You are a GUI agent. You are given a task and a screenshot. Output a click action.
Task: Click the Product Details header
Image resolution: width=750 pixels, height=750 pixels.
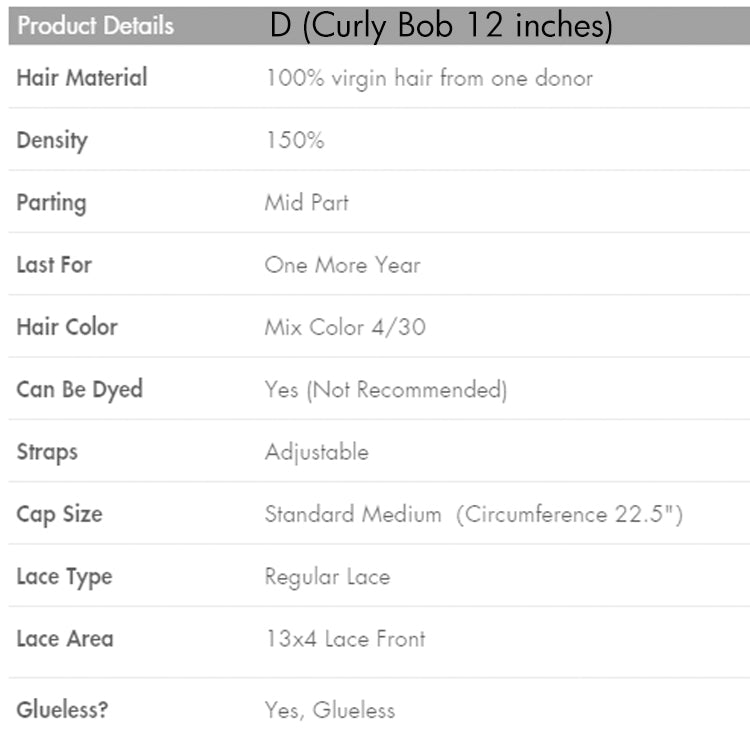tap(95, 26)
